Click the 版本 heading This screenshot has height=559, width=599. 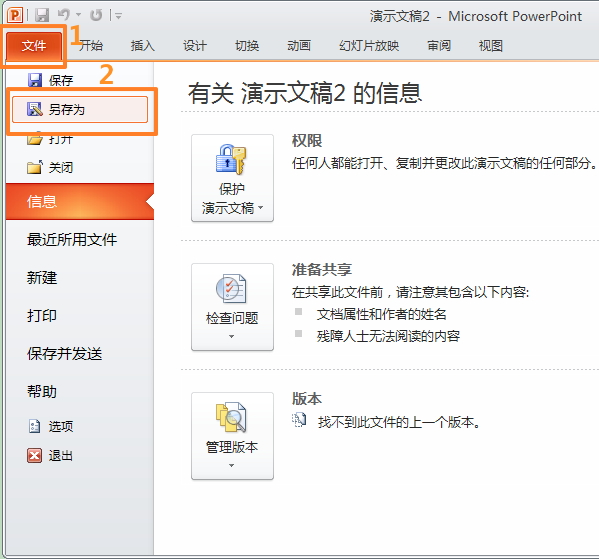click(x=307, y=399)
